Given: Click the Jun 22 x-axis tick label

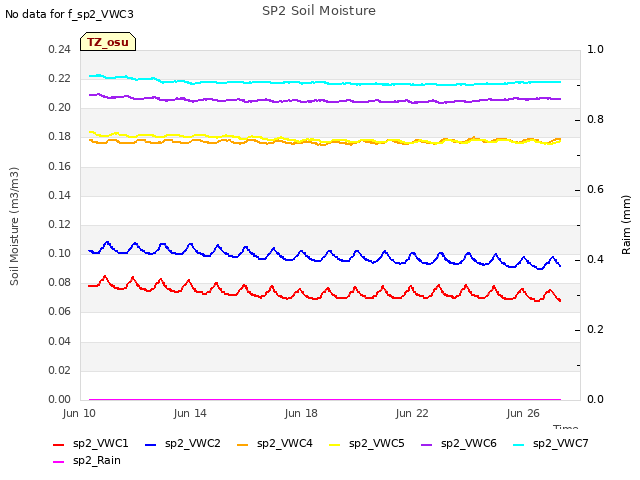Looking at the screenshot, I should 412,413.
